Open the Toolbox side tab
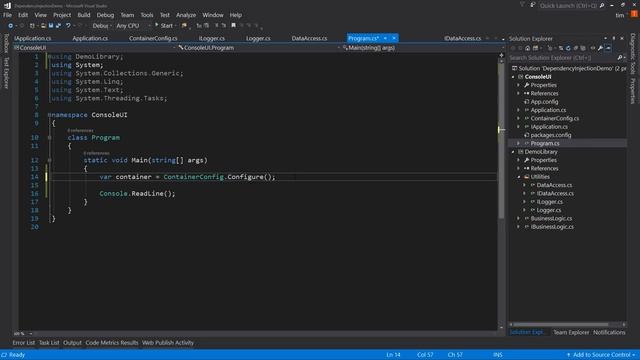 (x=6, y=43)
